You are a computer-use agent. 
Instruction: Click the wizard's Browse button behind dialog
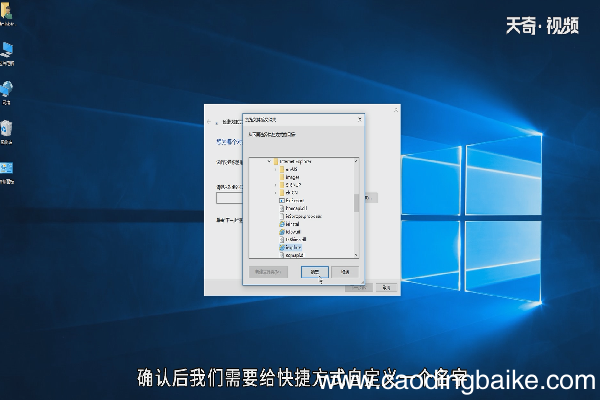click(371, 198)
